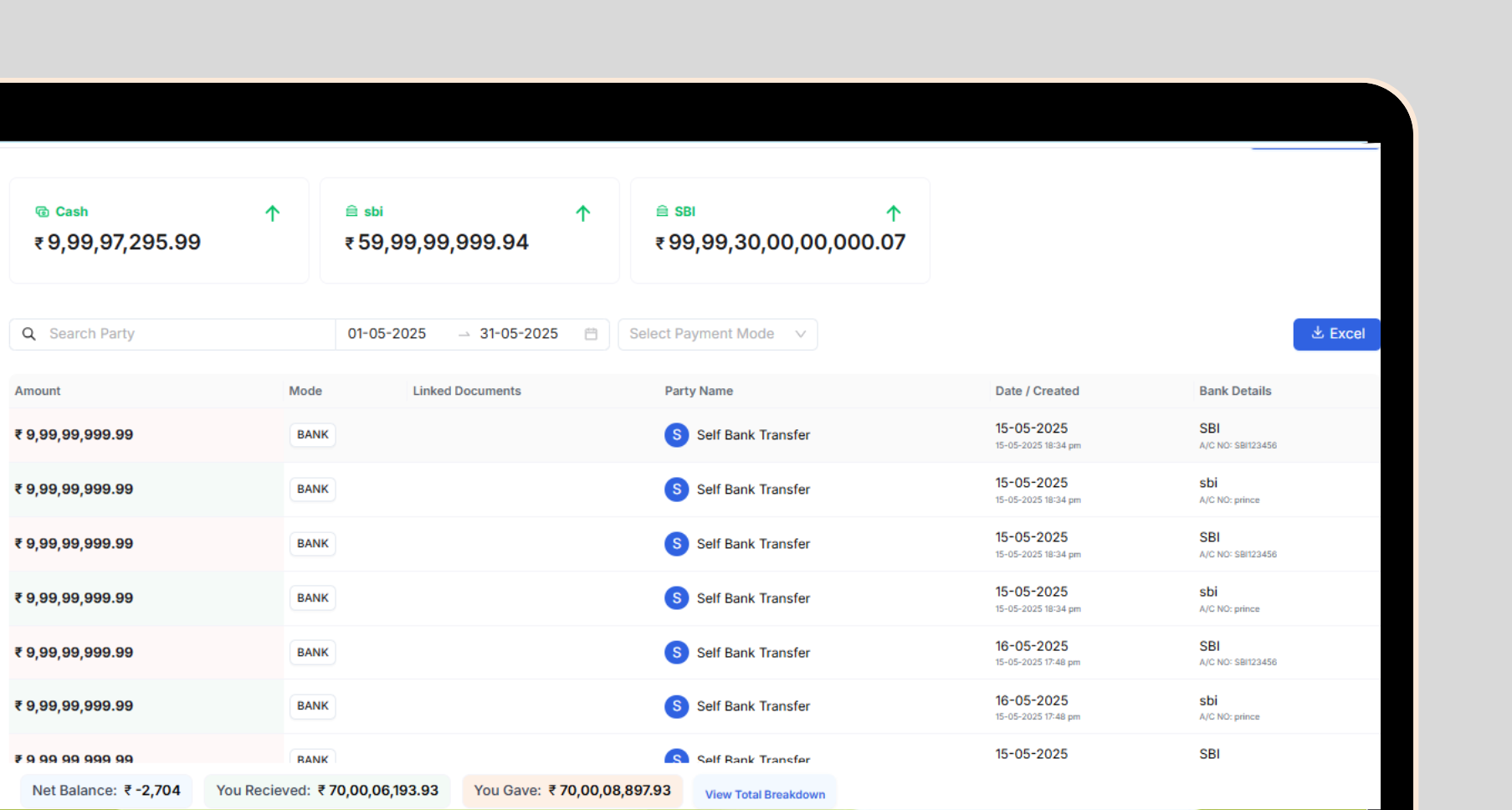
Task: Click the Bank Details column header
Action: point(1235,391)
